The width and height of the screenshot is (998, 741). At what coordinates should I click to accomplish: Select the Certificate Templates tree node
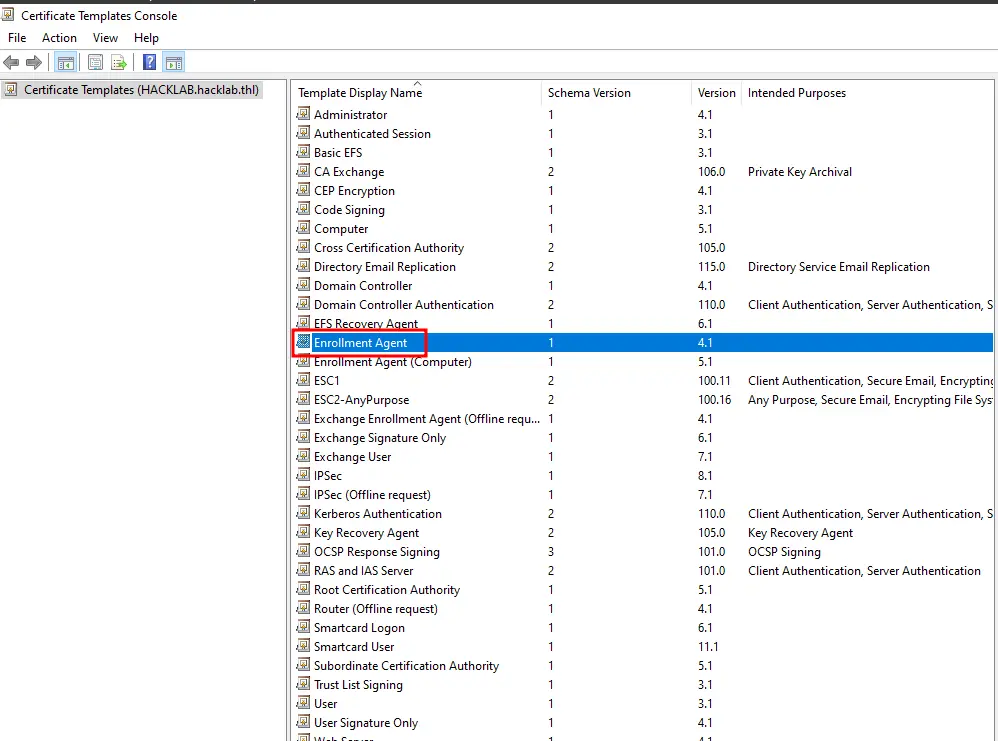[140, 90]
